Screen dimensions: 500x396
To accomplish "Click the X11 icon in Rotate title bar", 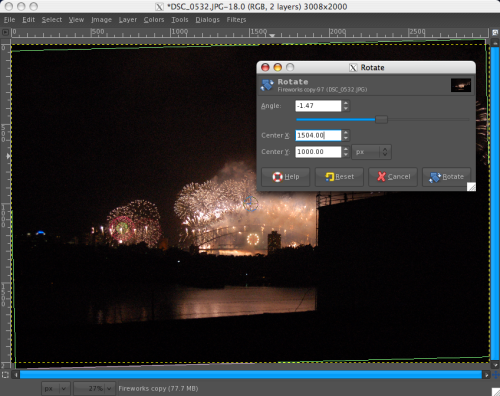I will [x=353, y=68].
